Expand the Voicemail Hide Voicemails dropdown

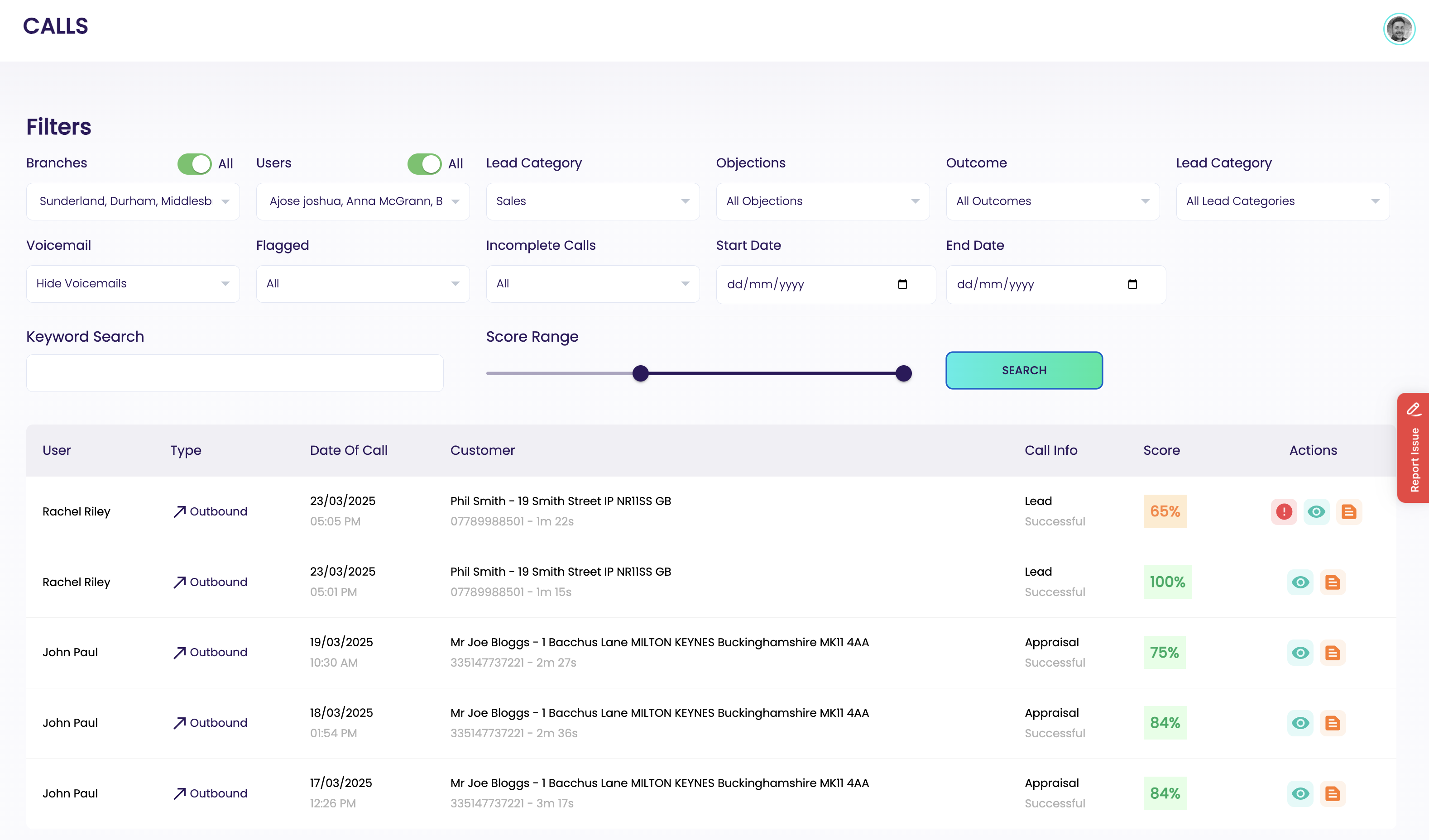coord(133,283)
